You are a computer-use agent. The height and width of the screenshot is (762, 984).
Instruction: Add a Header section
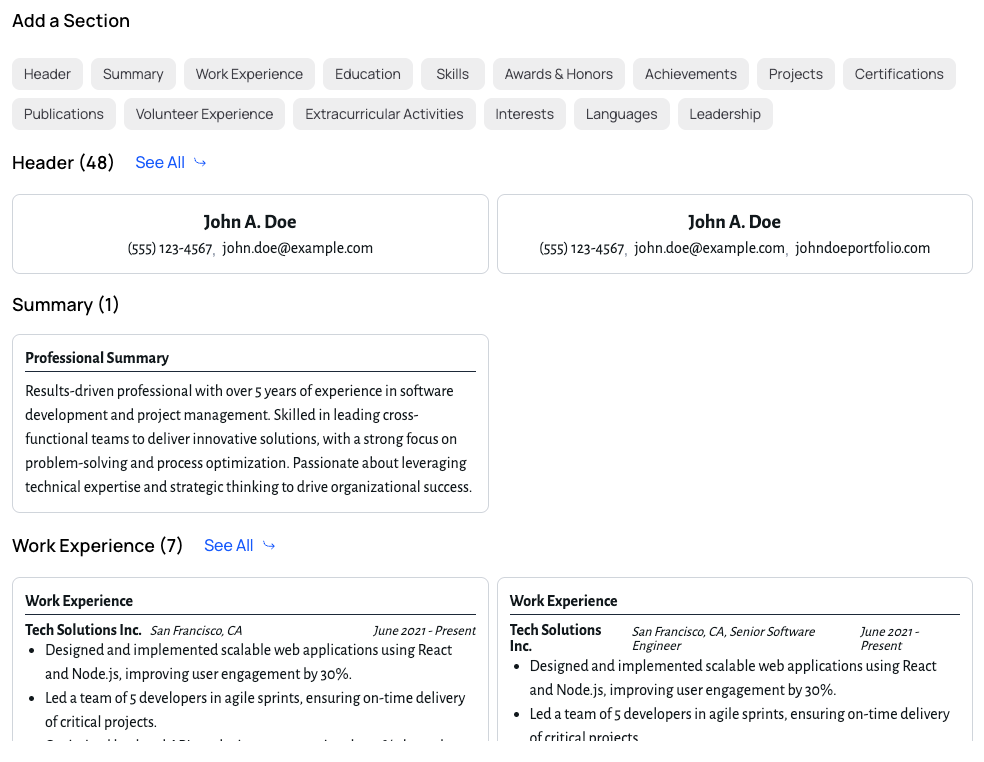click(x=47, y=73)
